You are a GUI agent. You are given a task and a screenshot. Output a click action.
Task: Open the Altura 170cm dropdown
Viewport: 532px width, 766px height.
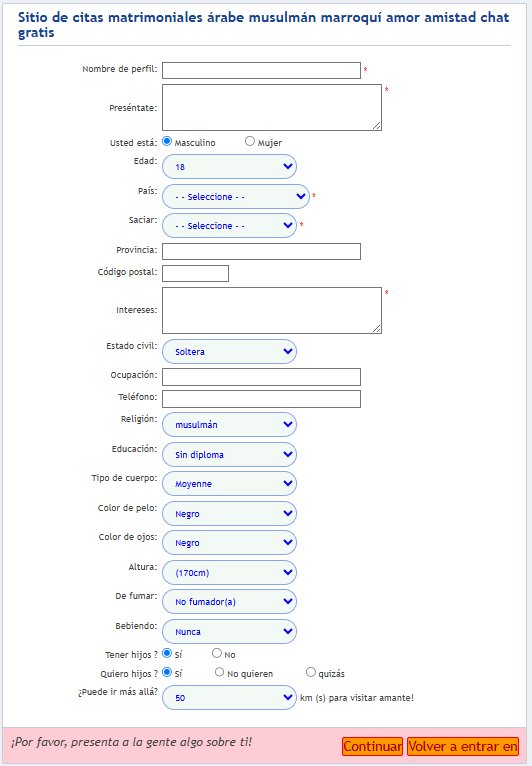pyautogui.click(x=229, y=573)
